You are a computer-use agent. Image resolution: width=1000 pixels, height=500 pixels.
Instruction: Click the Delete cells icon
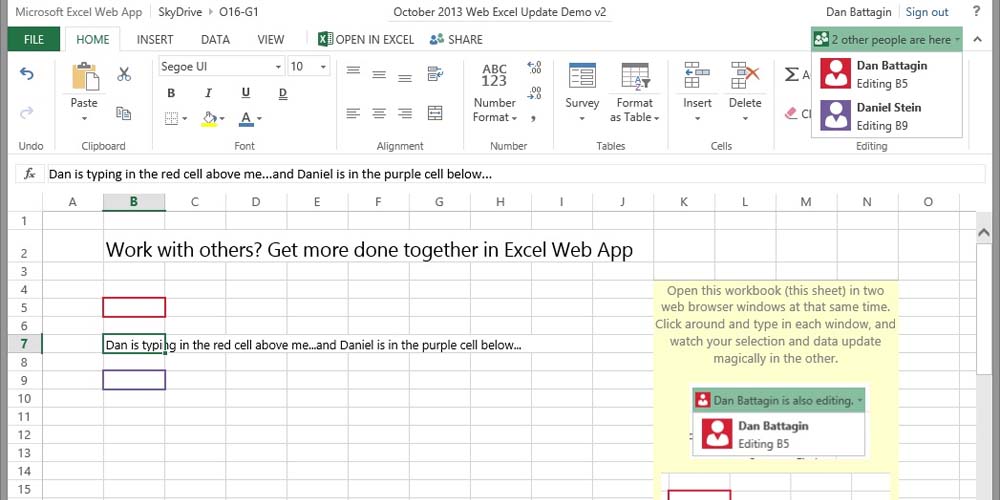[745, 75]
